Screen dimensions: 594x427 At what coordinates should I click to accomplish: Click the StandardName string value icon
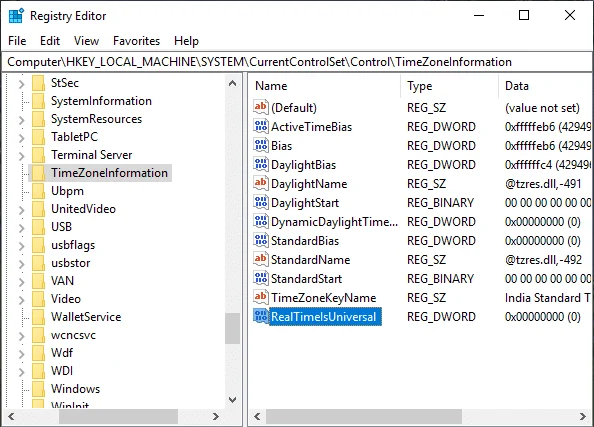[261, 259]
